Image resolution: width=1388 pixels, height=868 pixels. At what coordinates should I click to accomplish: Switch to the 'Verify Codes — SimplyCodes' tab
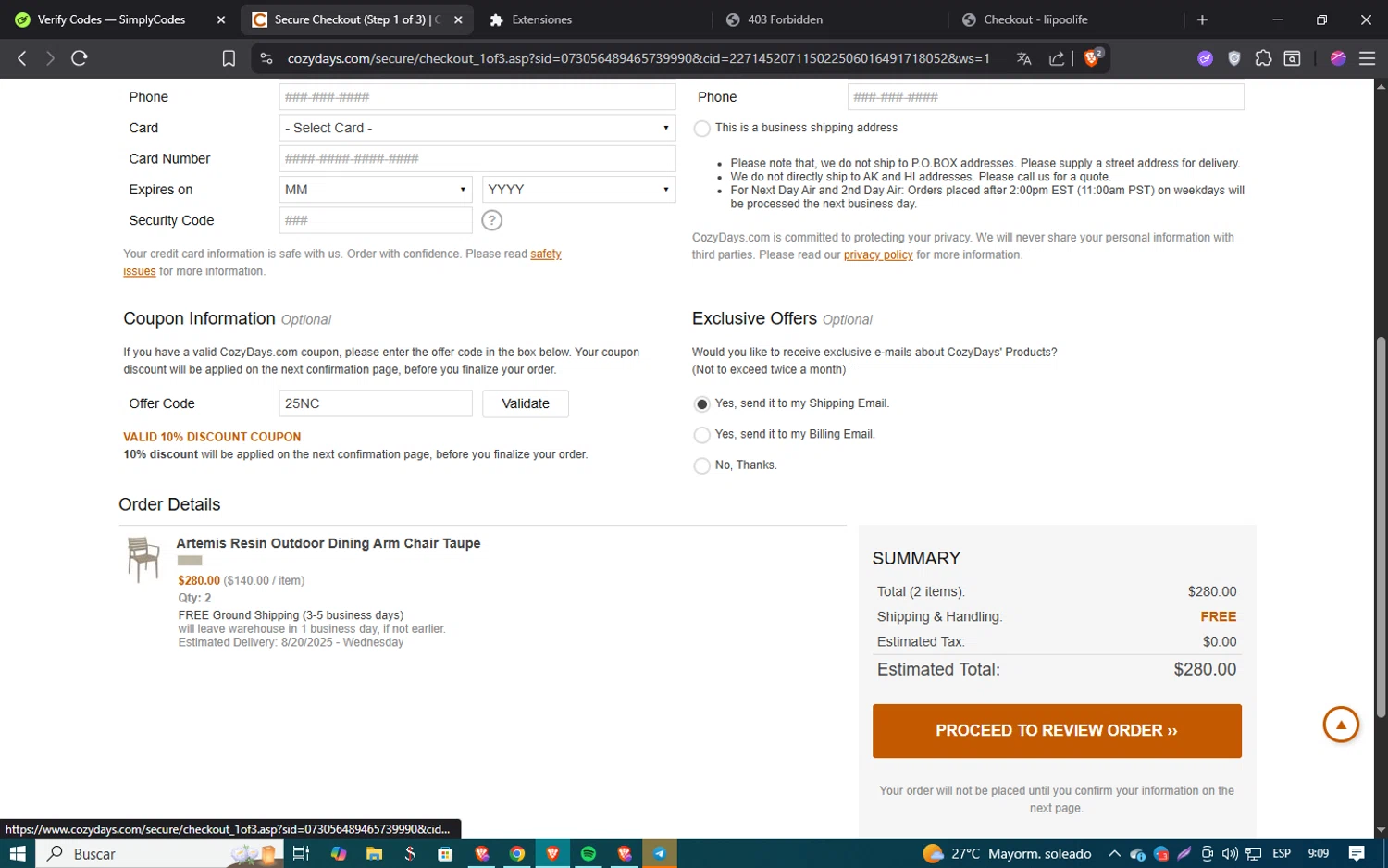pos(111,19)
